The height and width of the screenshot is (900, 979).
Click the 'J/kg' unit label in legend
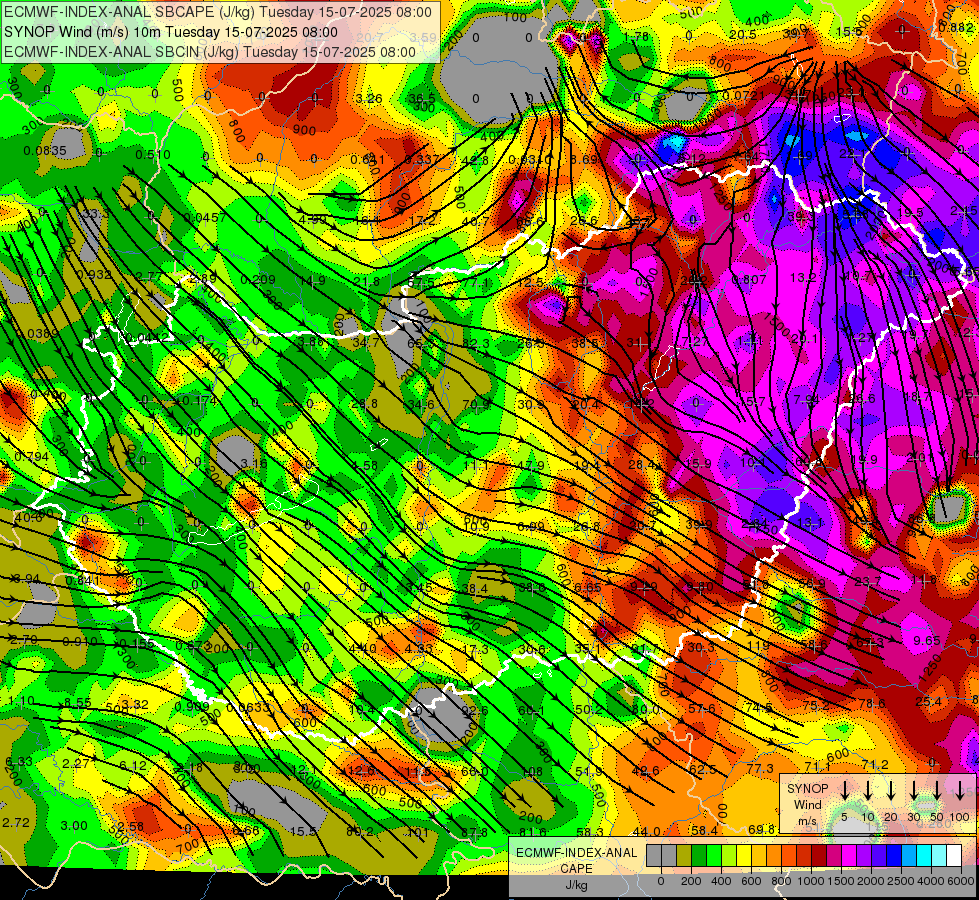point(577,885)
